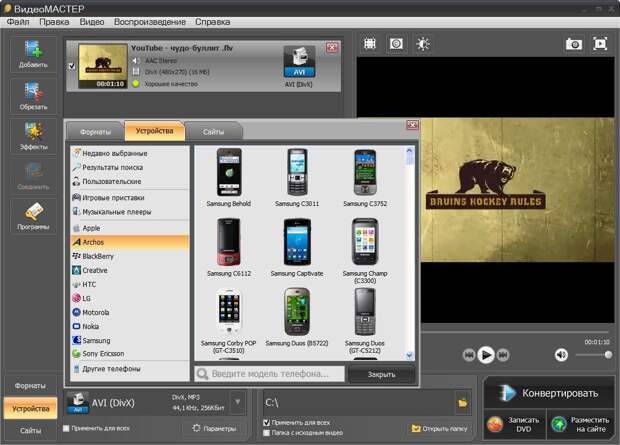Enable Применить для всех under output folder

[x=266, y=423]
